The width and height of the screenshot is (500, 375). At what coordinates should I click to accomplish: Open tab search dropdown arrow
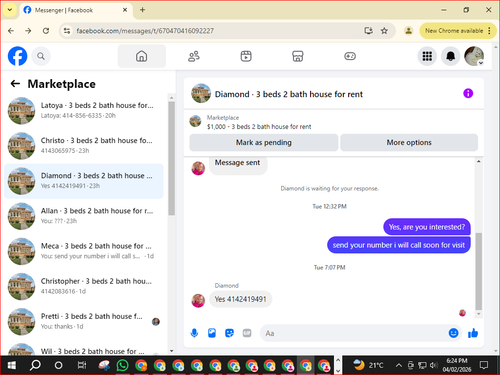pos(10,10)
